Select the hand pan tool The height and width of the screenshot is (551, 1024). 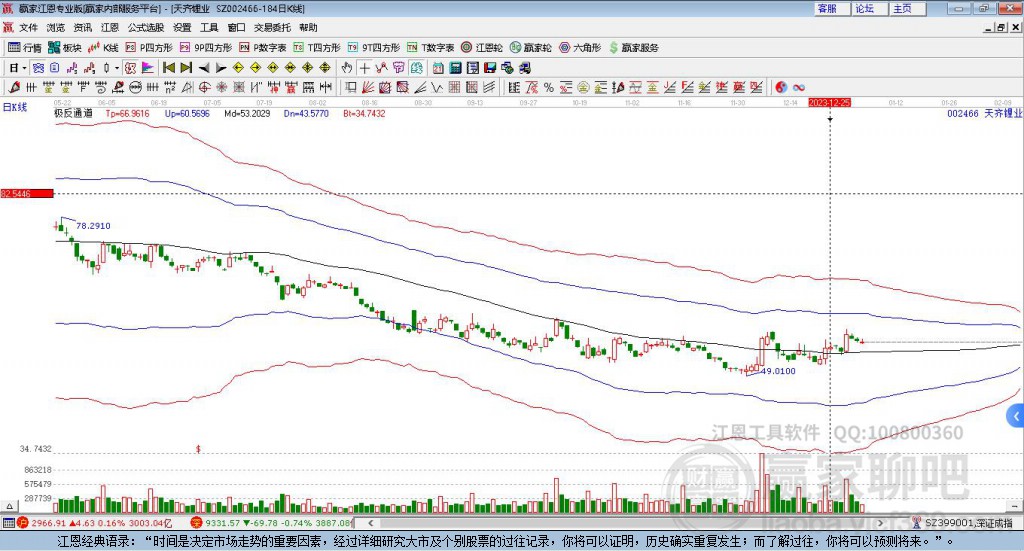pos(347,68)
